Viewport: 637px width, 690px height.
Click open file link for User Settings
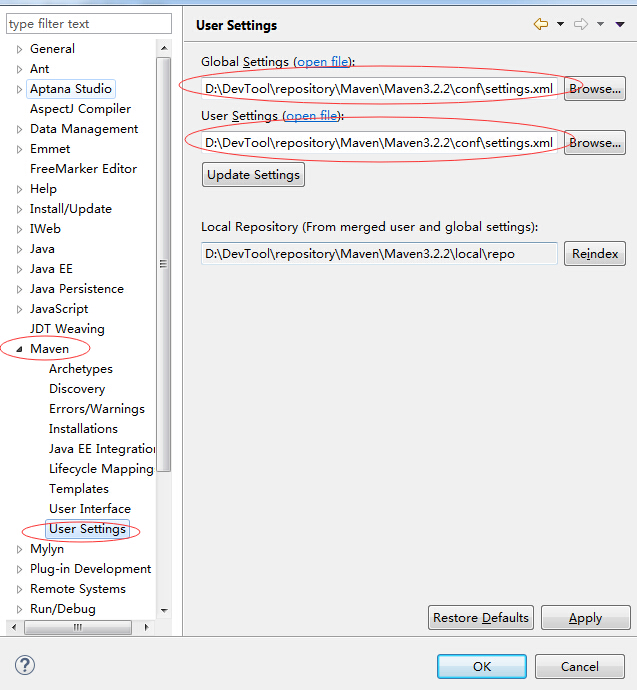pyautogui.click(x=311, y=116)
